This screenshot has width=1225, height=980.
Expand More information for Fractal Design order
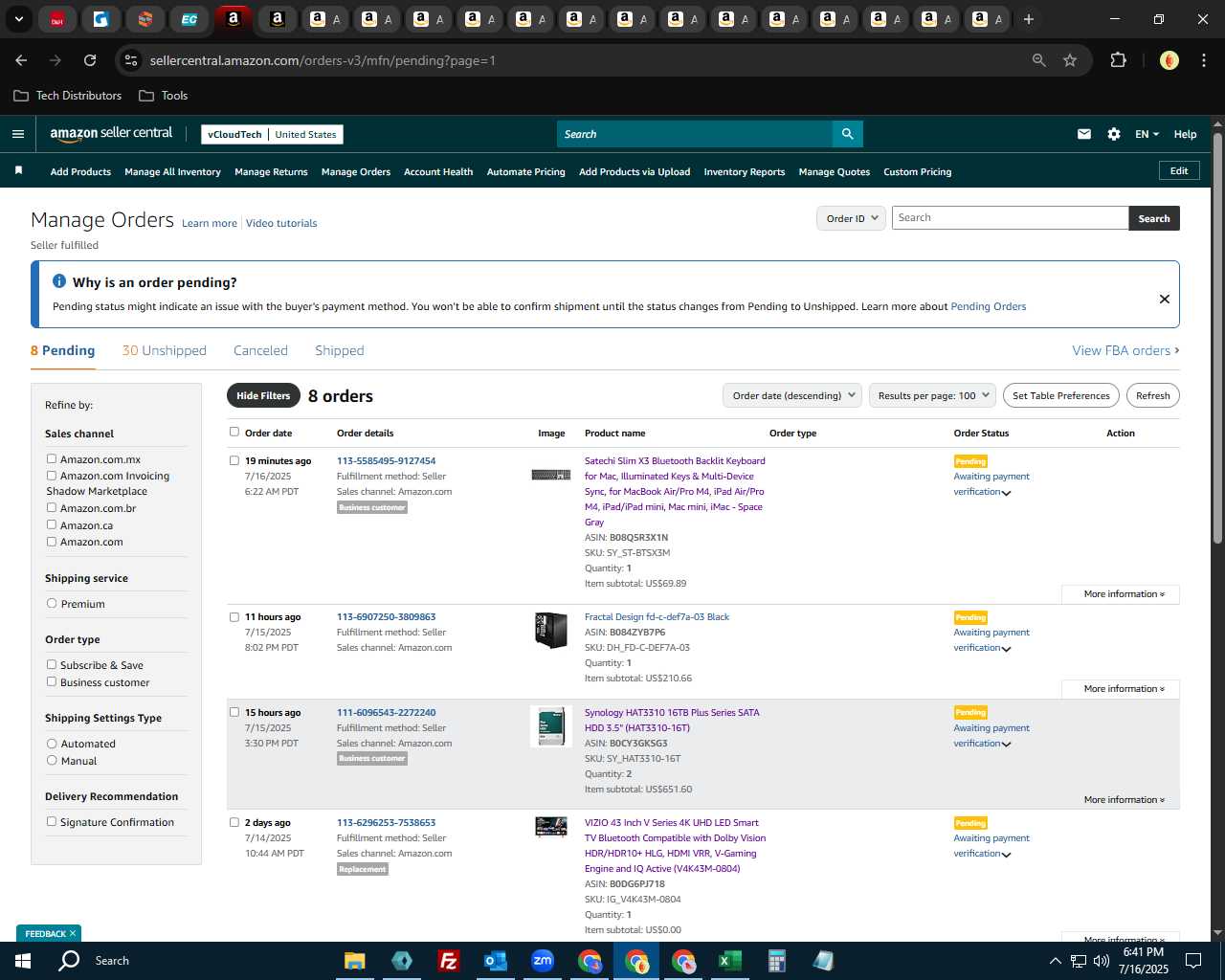point(1121,689)
